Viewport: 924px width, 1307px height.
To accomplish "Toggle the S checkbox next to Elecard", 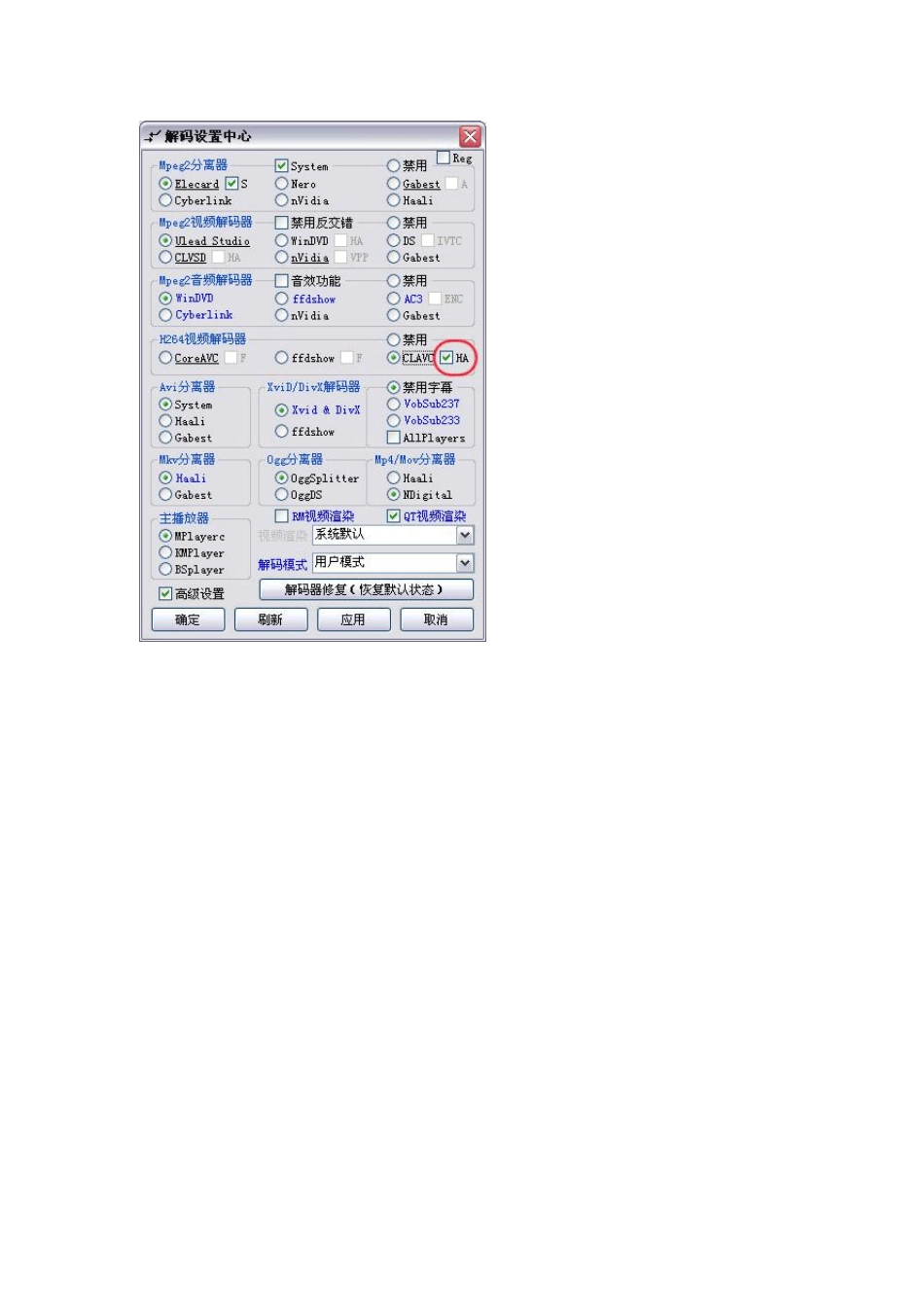I will tap(231, 183).
